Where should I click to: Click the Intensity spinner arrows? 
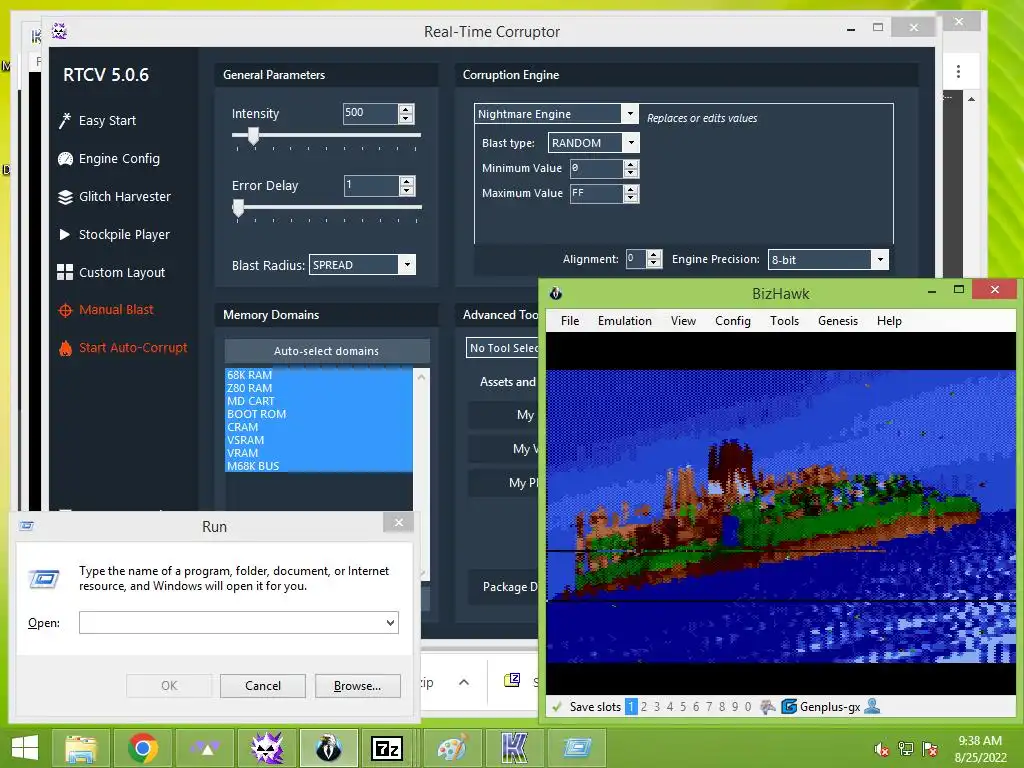point(406,113)
